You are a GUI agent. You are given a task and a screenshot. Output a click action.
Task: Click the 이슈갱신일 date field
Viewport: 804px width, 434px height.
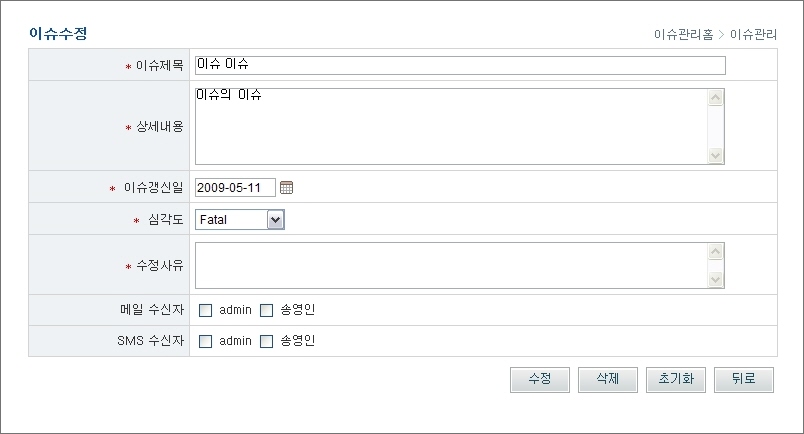[x=235, y=187]
